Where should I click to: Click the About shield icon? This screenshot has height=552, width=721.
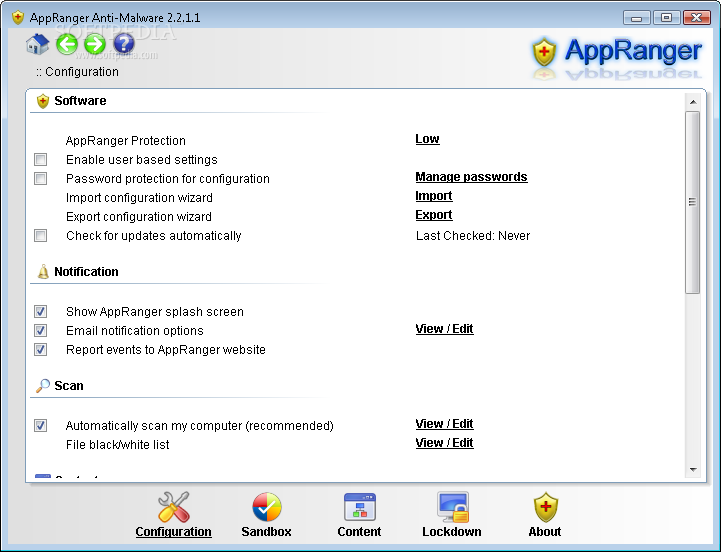tap(545, 507)
